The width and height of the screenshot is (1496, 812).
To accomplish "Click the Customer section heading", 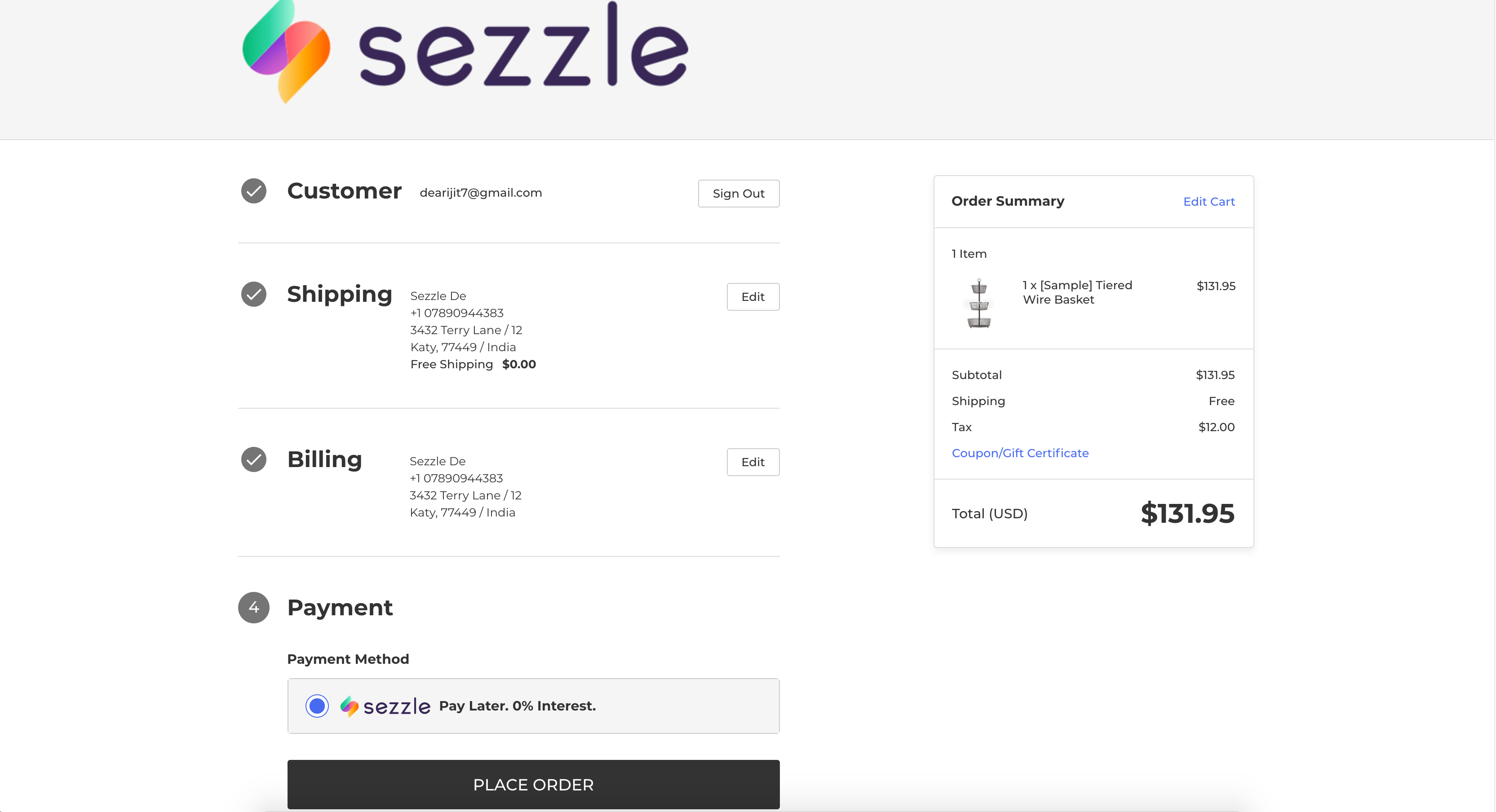I will (x=345, y=191).
